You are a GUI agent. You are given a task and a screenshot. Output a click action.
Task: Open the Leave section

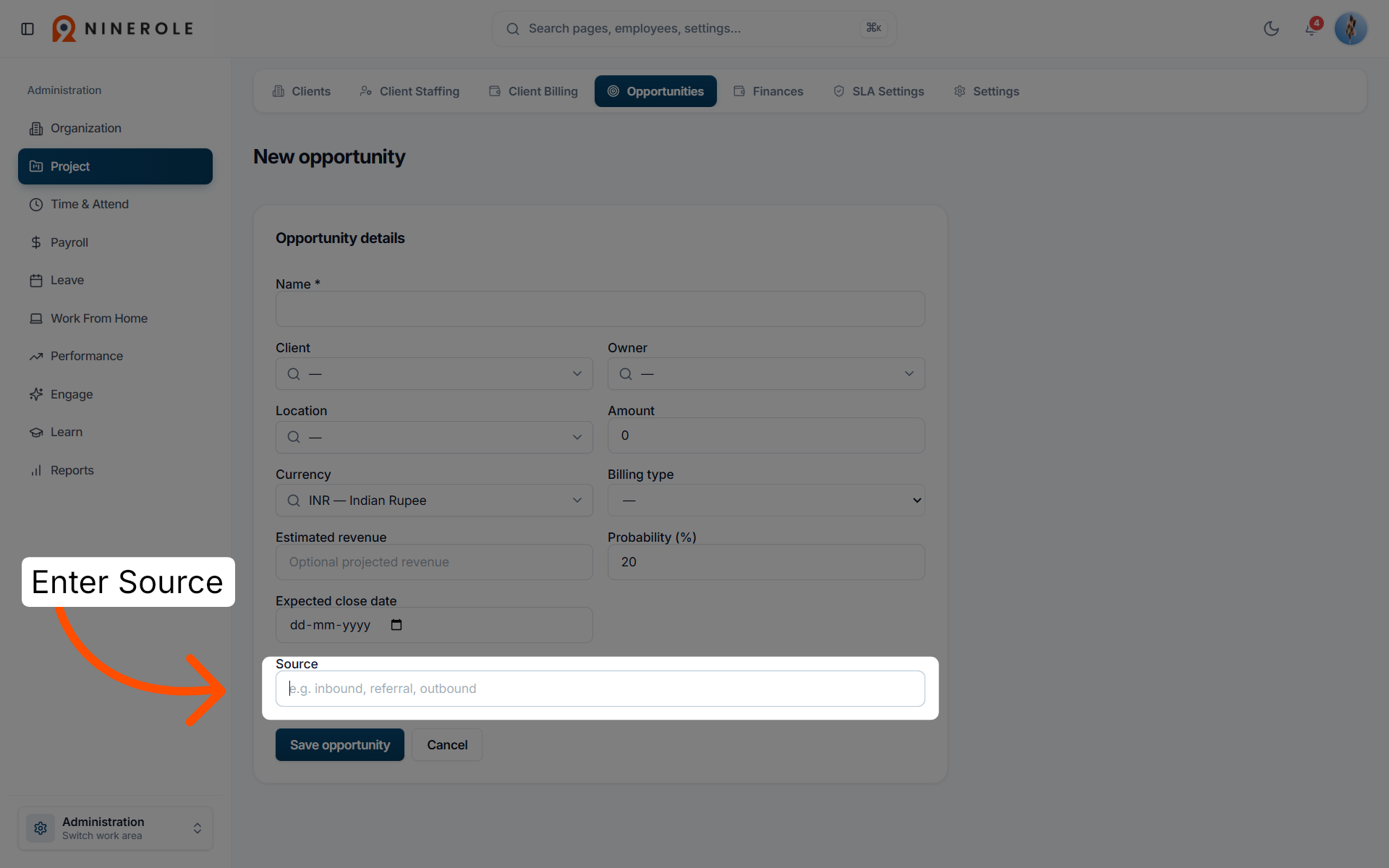tap(116, 280)
